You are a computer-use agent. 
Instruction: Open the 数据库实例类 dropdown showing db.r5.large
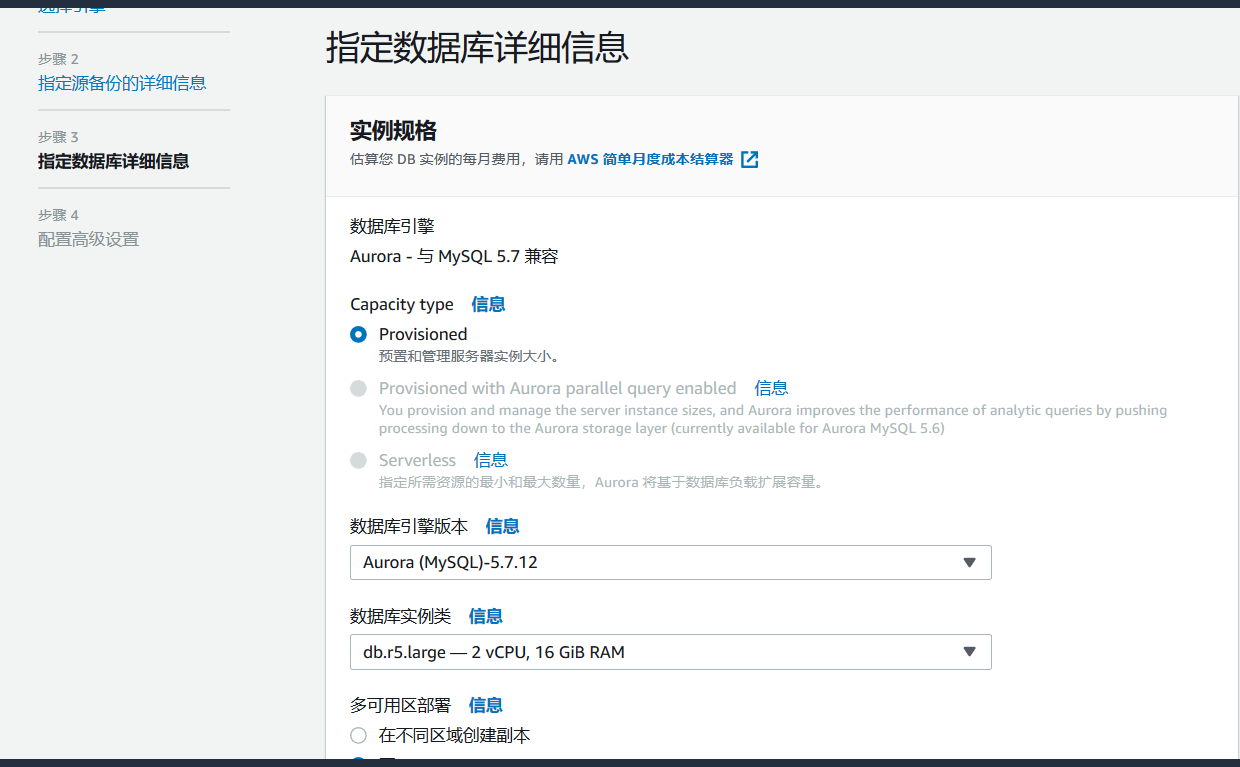tap(670, 652)
